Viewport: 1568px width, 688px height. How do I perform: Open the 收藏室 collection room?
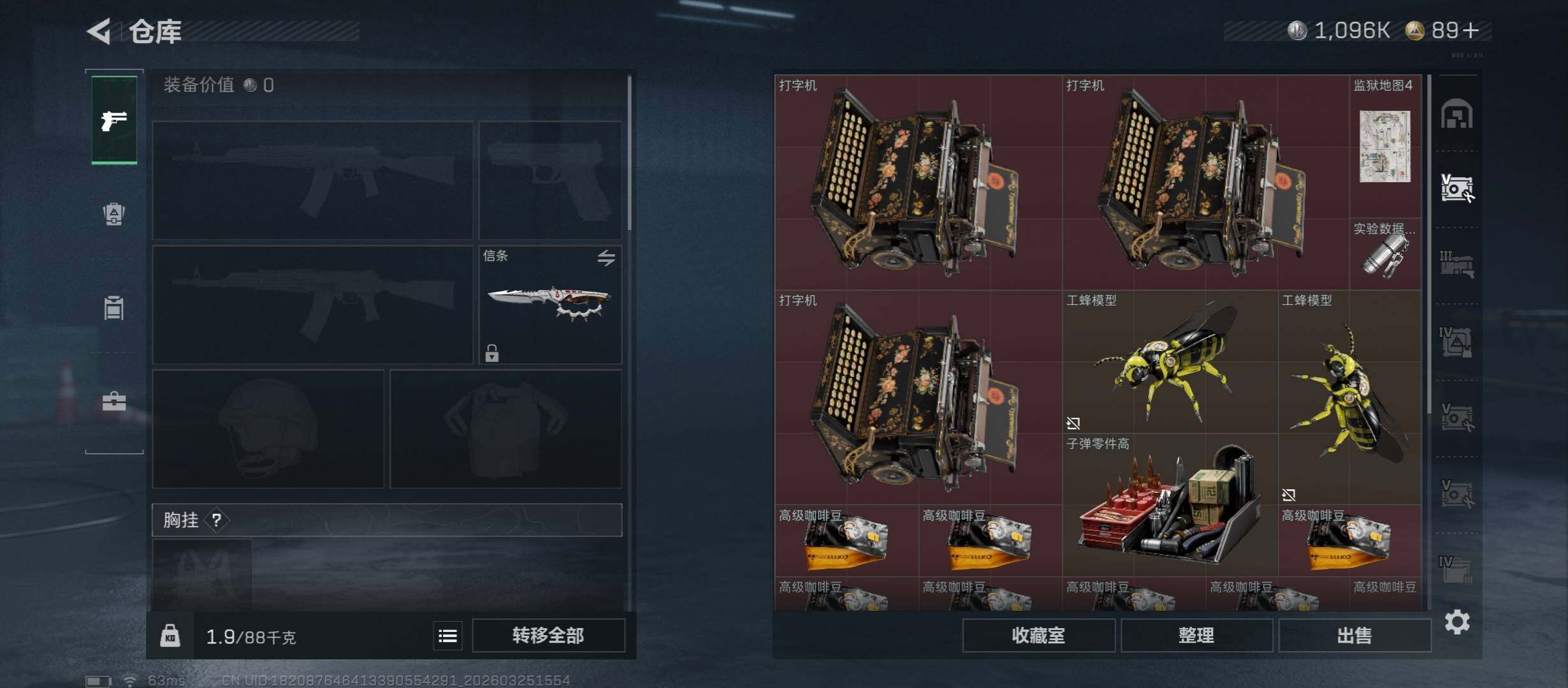point(1038,636)
